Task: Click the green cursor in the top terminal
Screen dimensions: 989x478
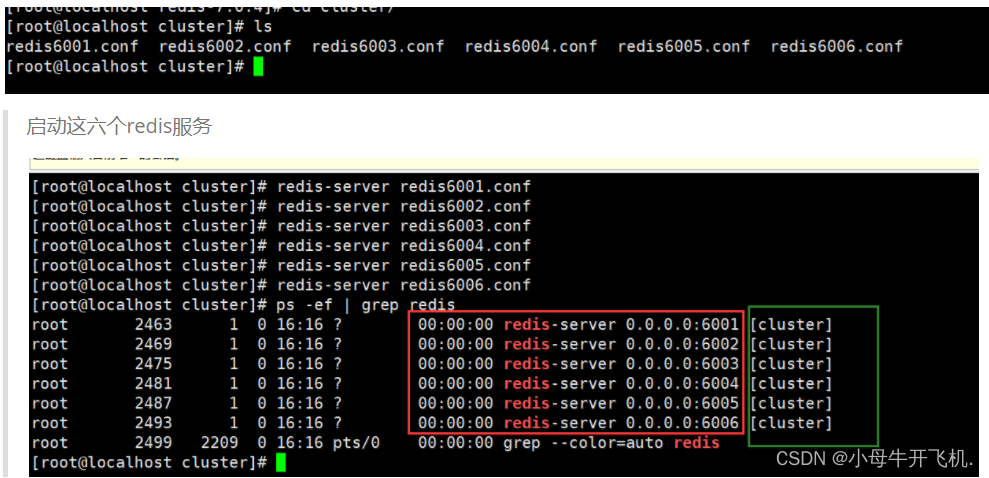Action: [258, 66]
